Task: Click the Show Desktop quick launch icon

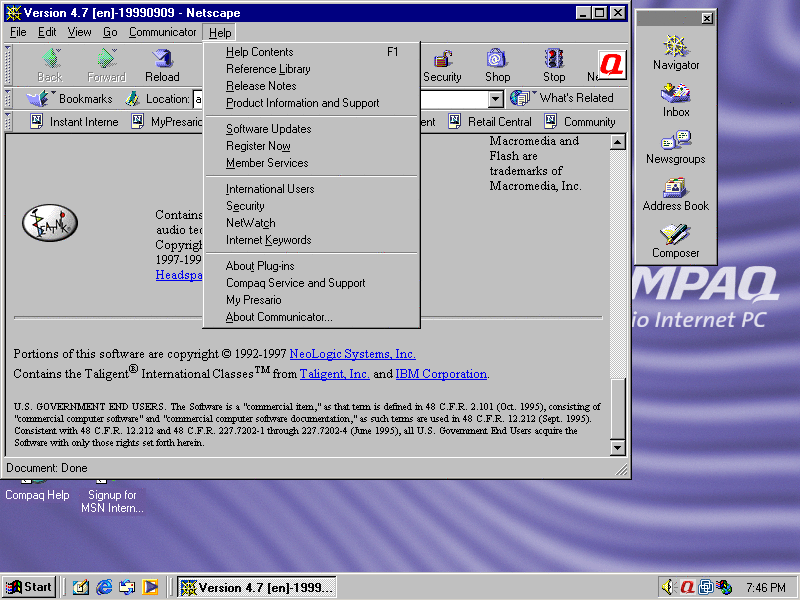Action: pyautogui.click(x=81, y=587)
